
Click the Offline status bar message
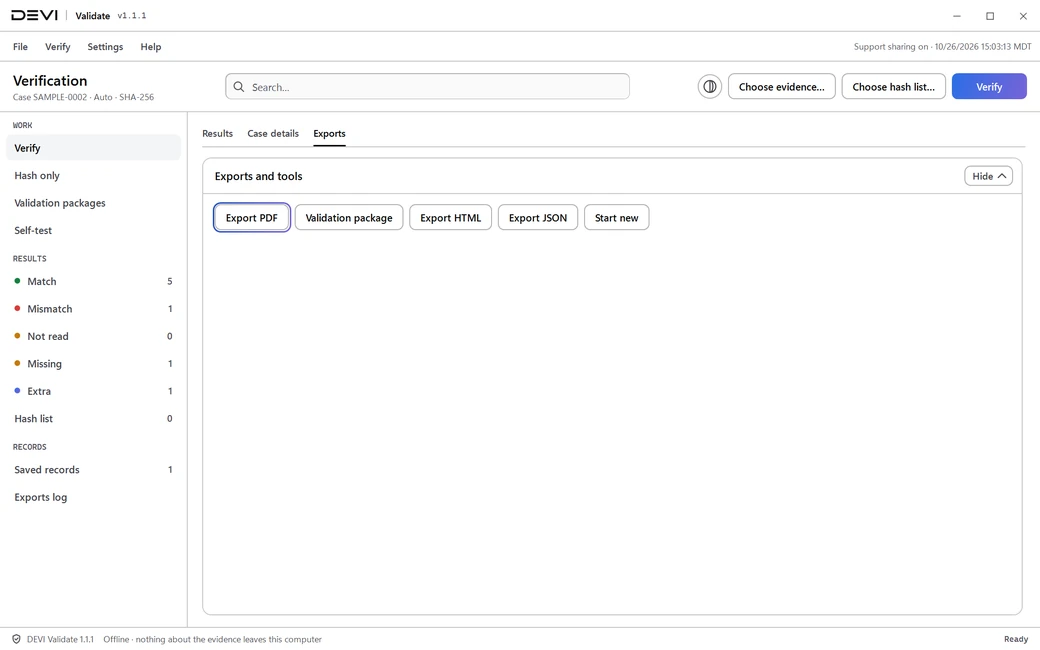click(x=212, y=639)
